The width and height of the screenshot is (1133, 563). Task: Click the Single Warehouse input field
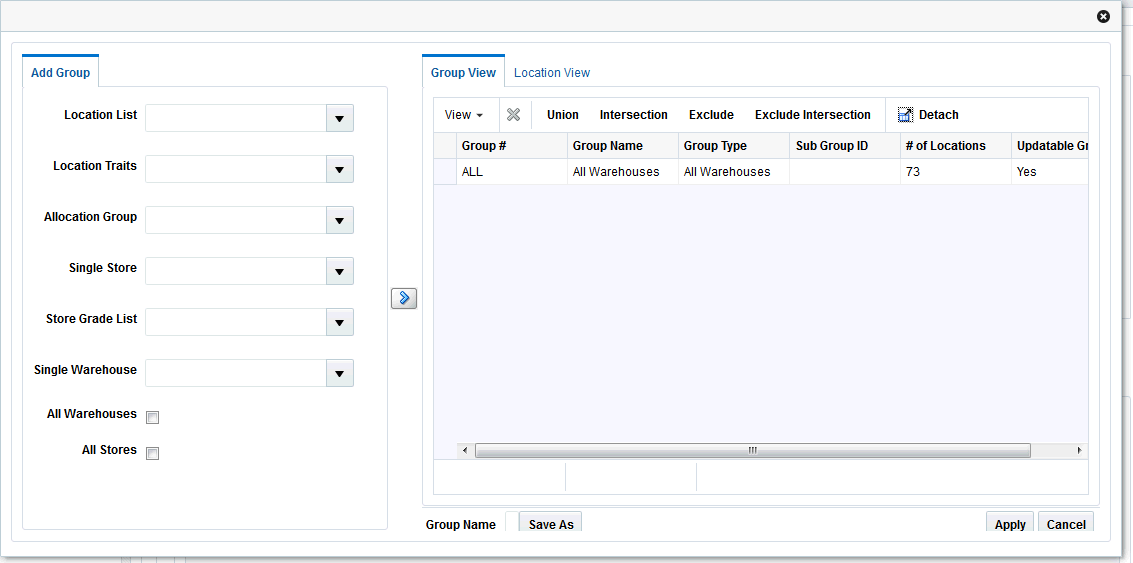[236, 373]
